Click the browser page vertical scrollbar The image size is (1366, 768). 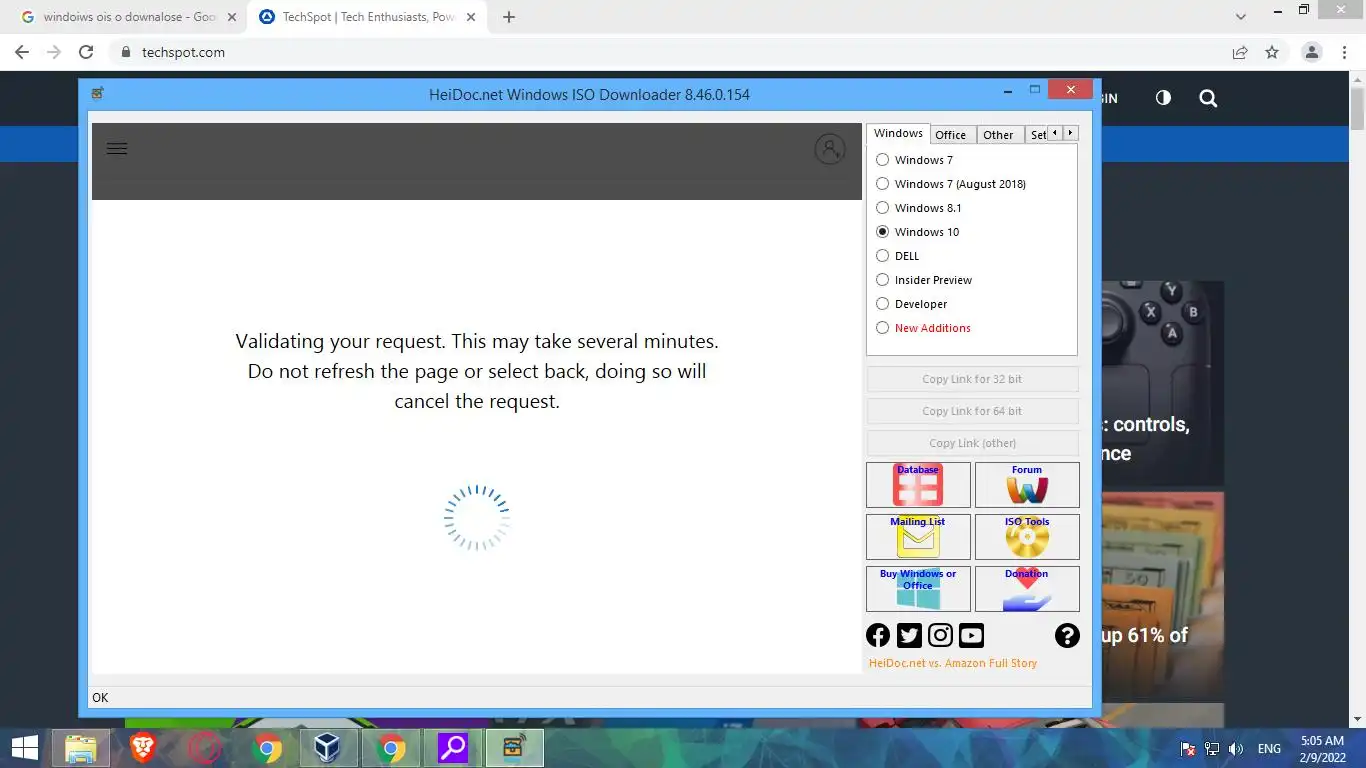coord(1357,108)
